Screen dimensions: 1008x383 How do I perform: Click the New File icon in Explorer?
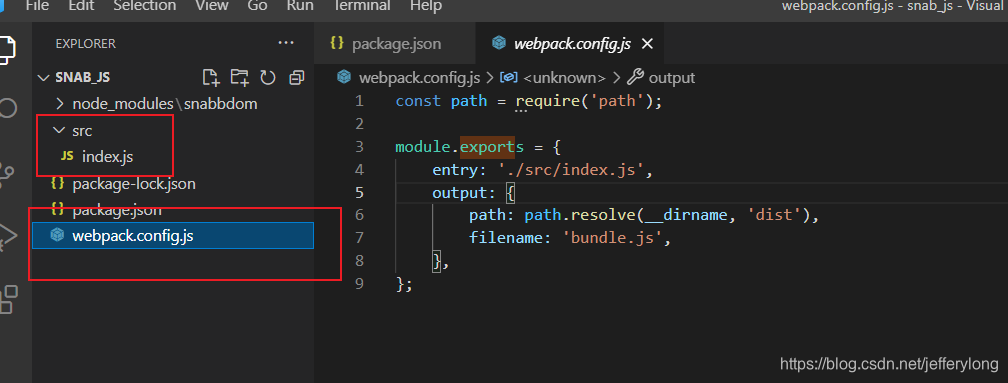click(210, 78)
